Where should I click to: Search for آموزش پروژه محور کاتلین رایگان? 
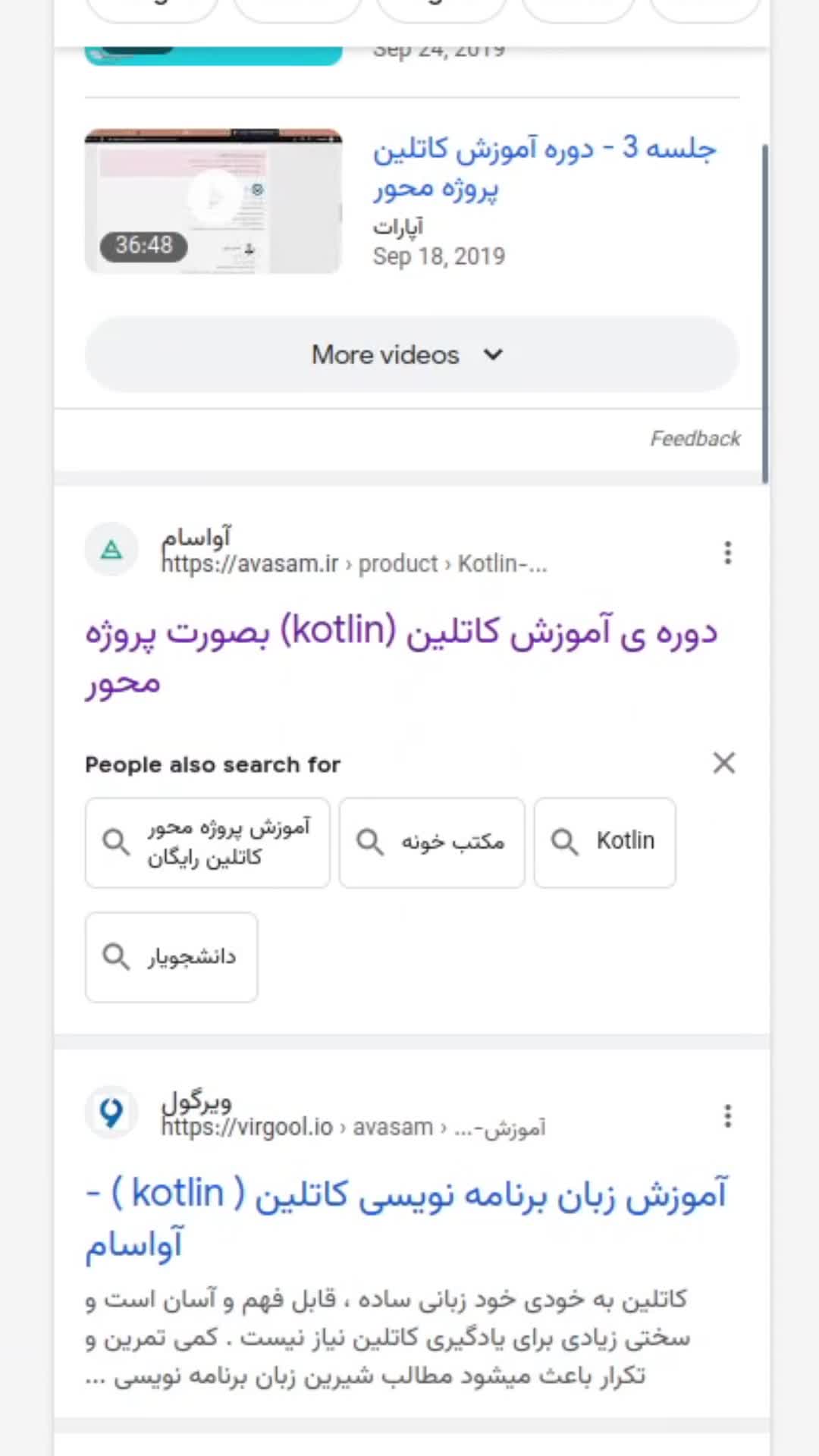click(227, 842)
